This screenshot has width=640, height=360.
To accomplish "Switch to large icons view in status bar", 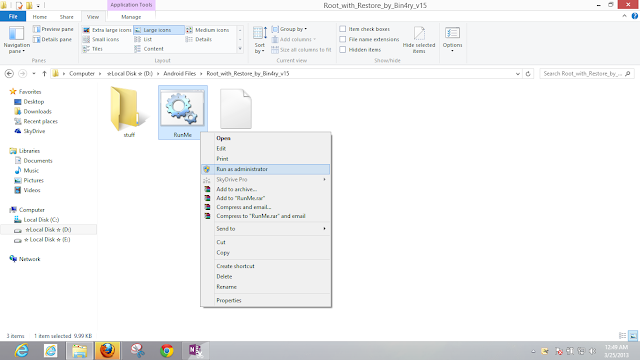I will coord(633,336).
